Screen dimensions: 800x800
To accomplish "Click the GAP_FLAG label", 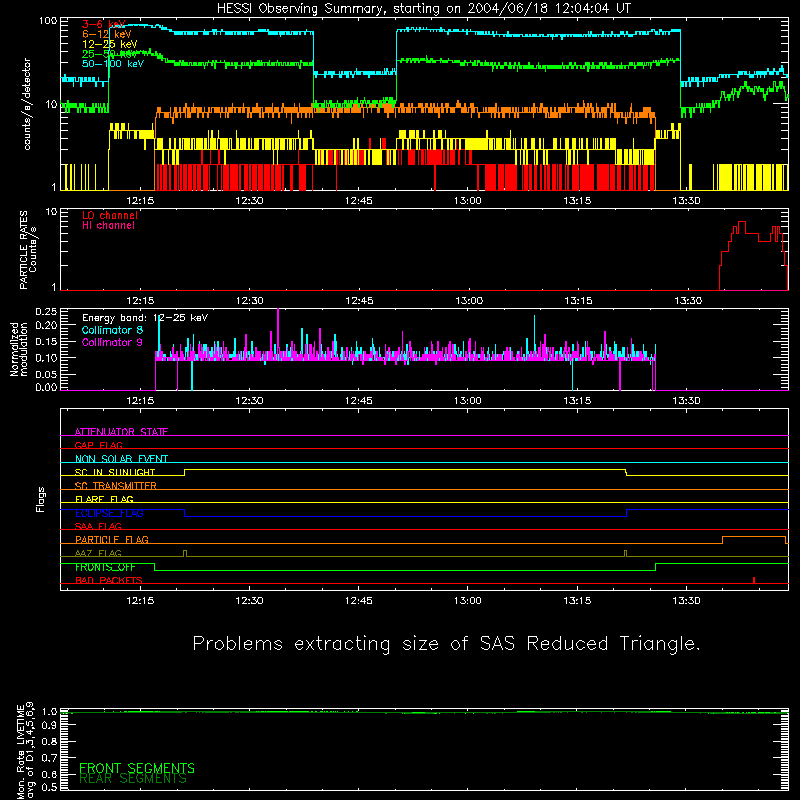I will (x=98, y=445).
